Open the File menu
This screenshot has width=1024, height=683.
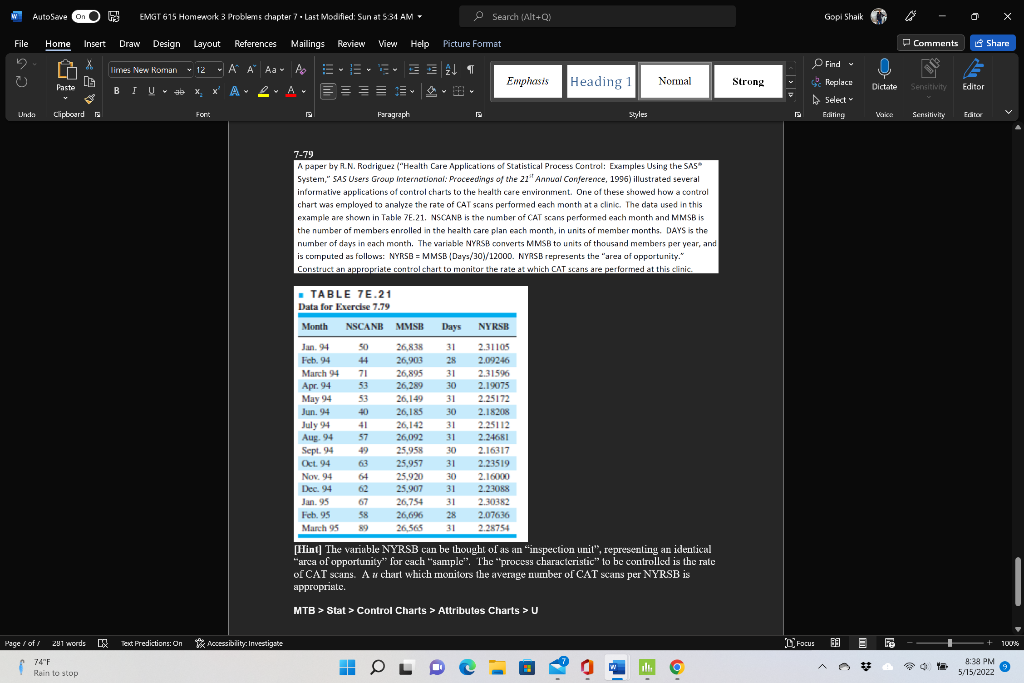click(x=21, y=44)
